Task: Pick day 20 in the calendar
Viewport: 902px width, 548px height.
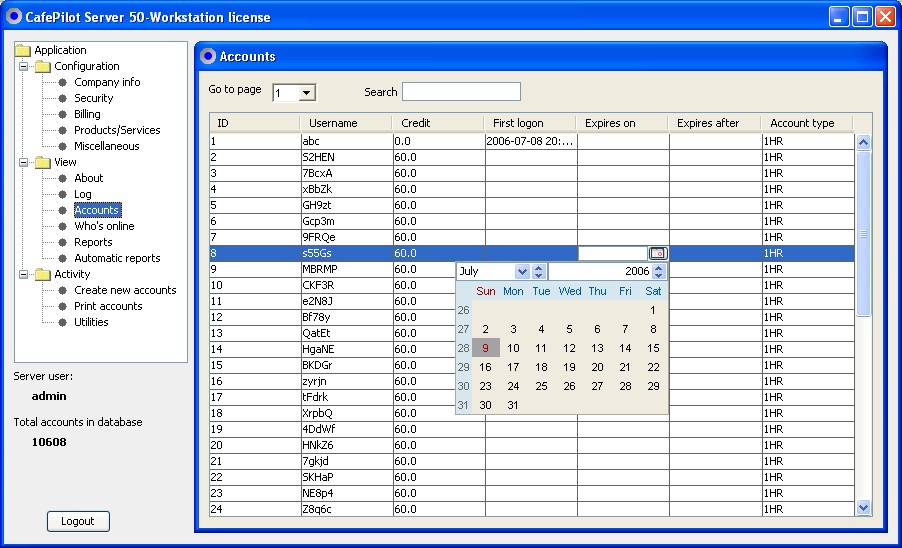Action: [597, 367]
